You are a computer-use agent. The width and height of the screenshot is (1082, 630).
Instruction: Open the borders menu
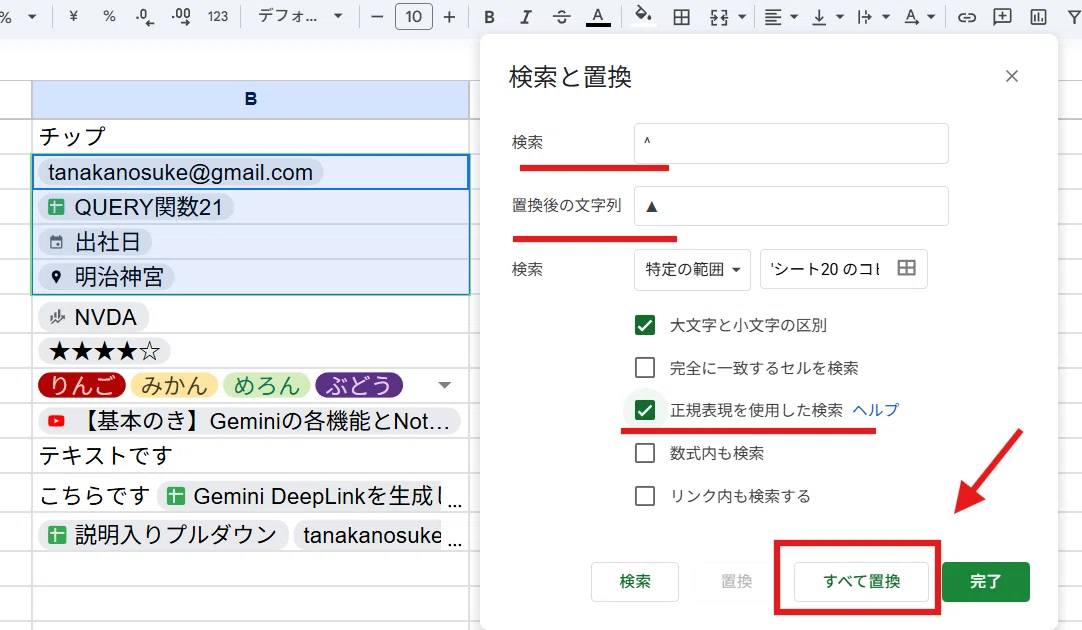(681, 17)
